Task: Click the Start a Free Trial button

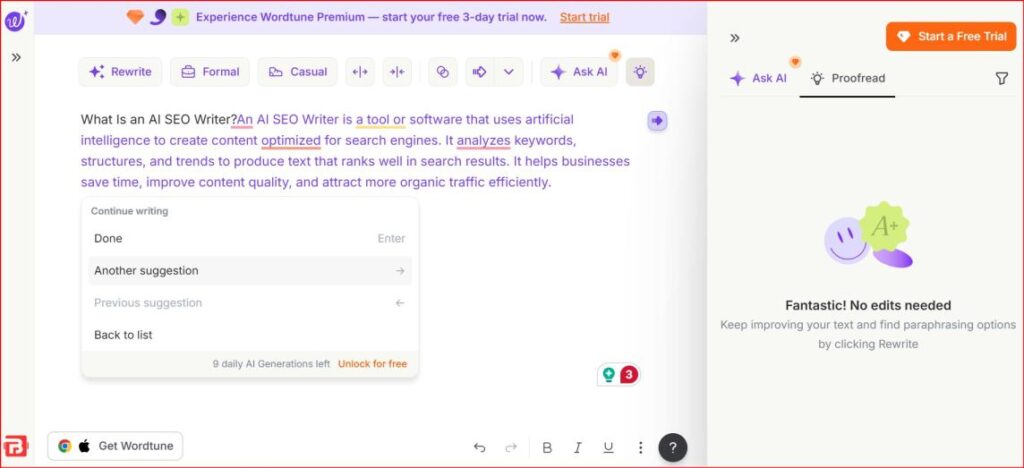Action: (952, 37)
